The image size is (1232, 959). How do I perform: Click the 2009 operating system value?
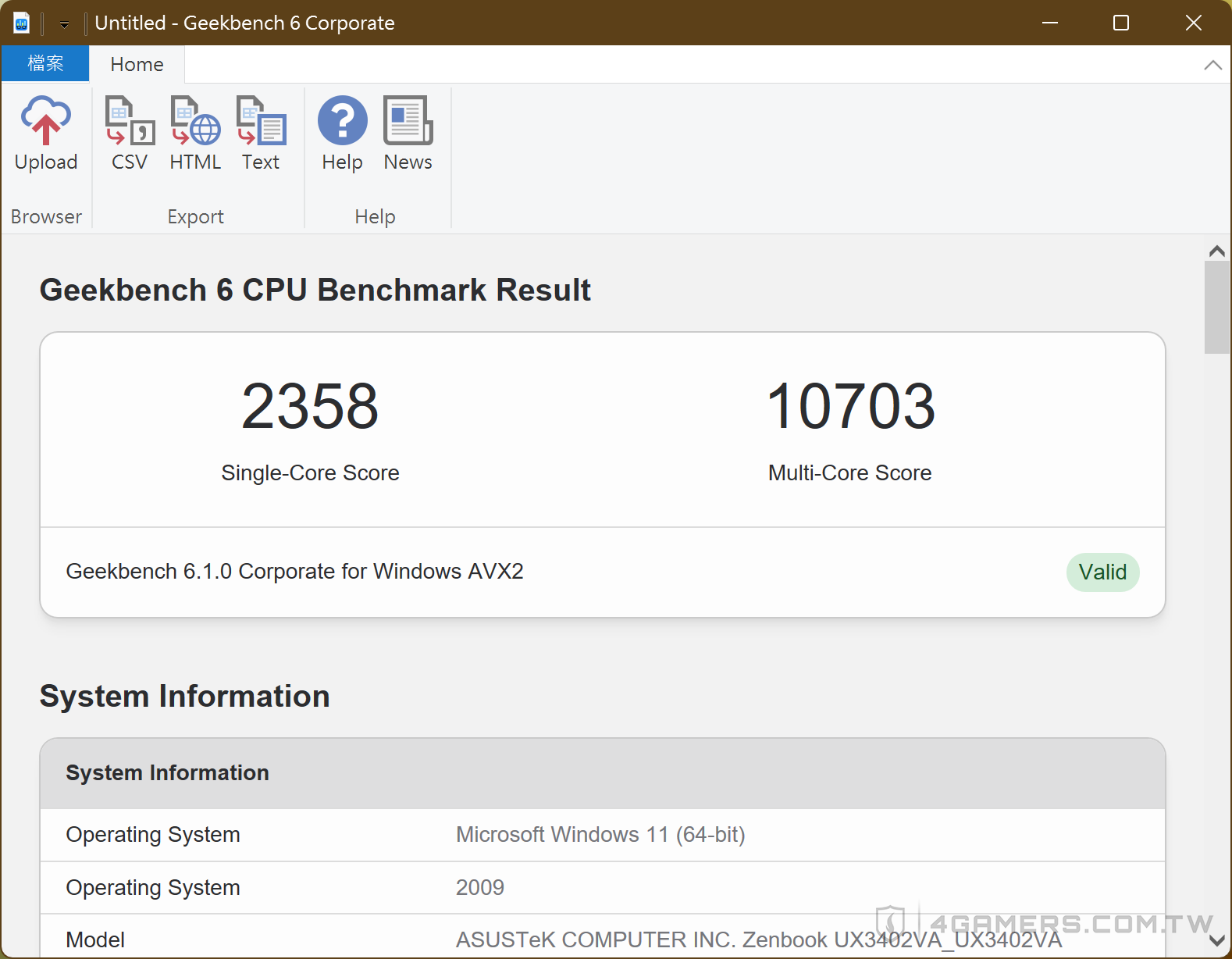(x=480, y=888)
